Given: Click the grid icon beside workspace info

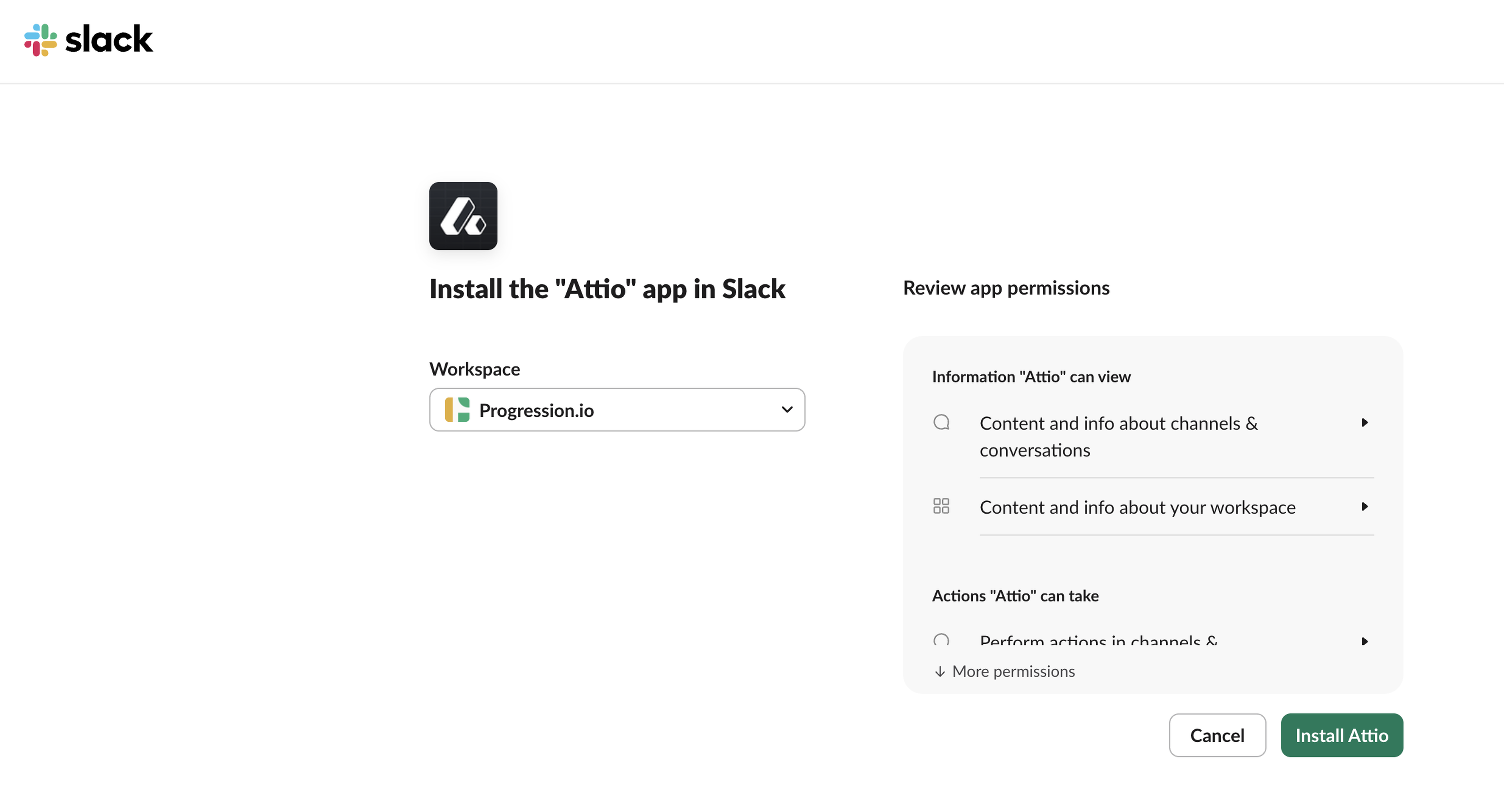Looking at the screenshot, I should pyautogui.click(x=941, y=506).
